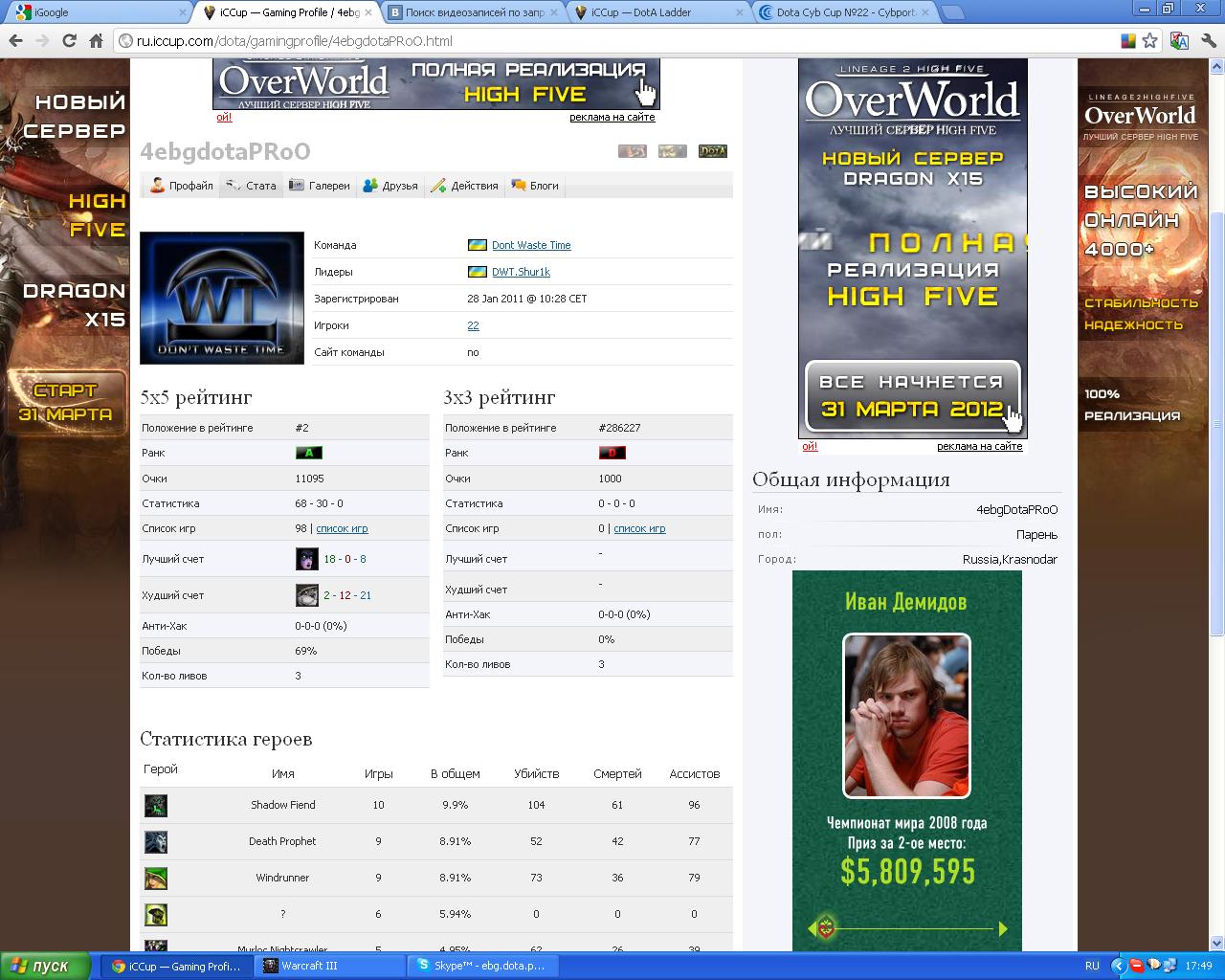Click the RU language indicator in taskbar

click(1092, 966)
